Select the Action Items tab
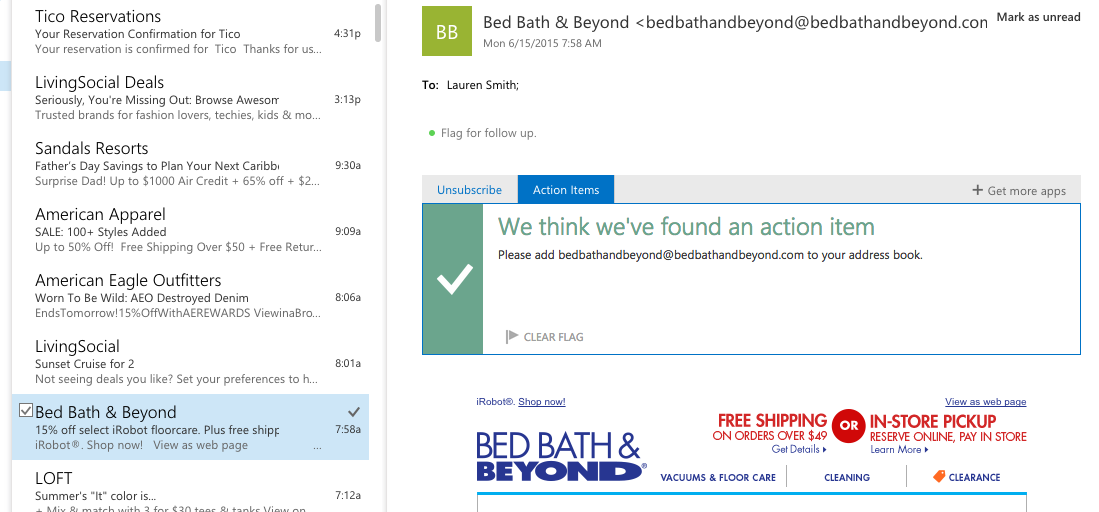The image size is (1099, 512). [x=566, y=189]
